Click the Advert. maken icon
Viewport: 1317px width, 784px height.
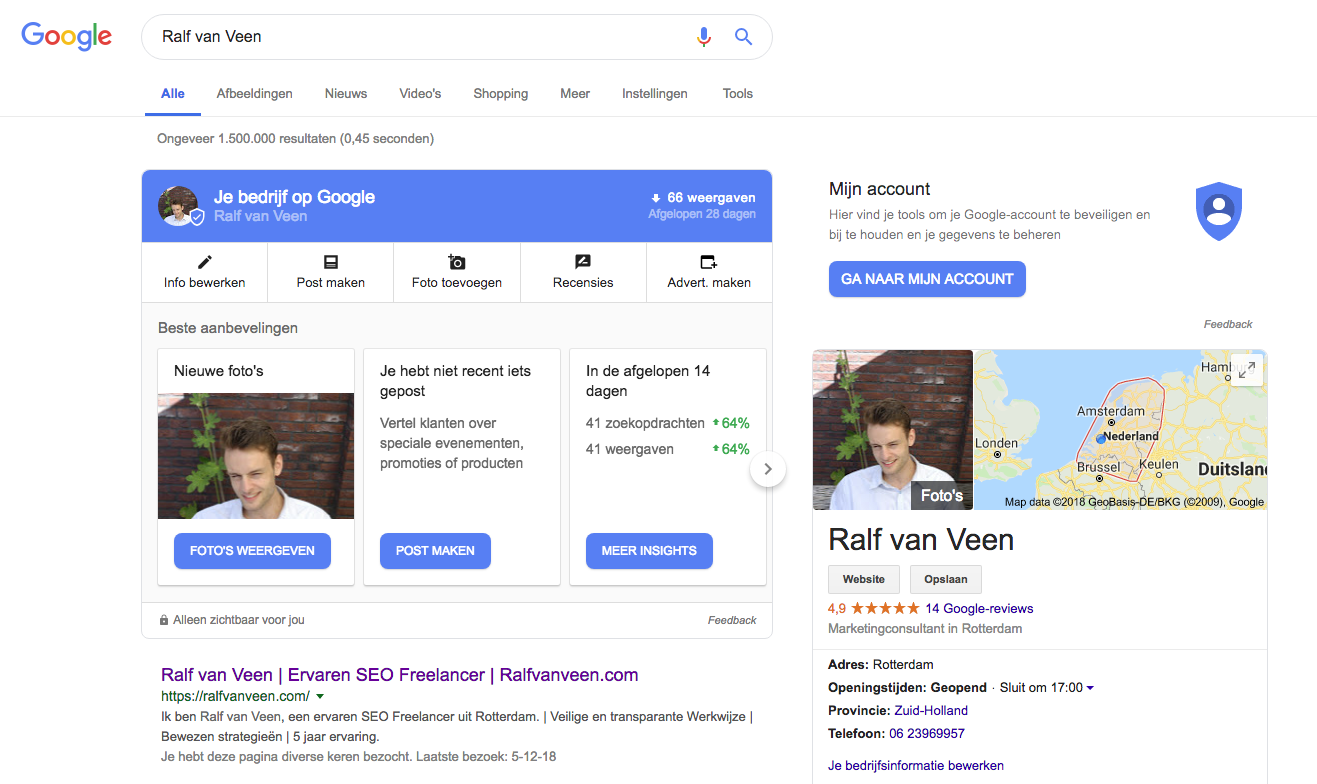click(x=709, y=262)
